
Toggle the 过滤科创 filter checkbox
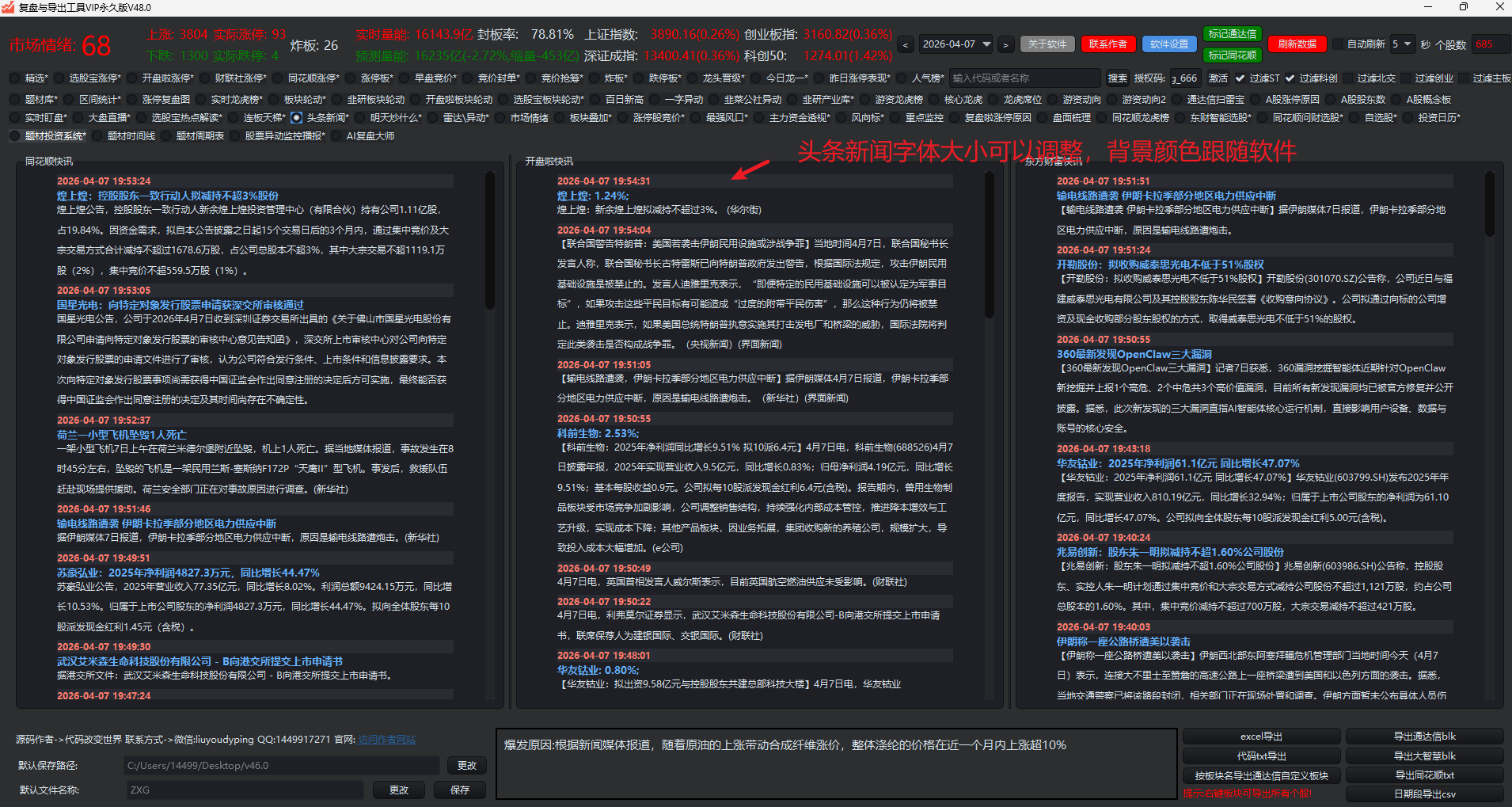point(1290,78)
